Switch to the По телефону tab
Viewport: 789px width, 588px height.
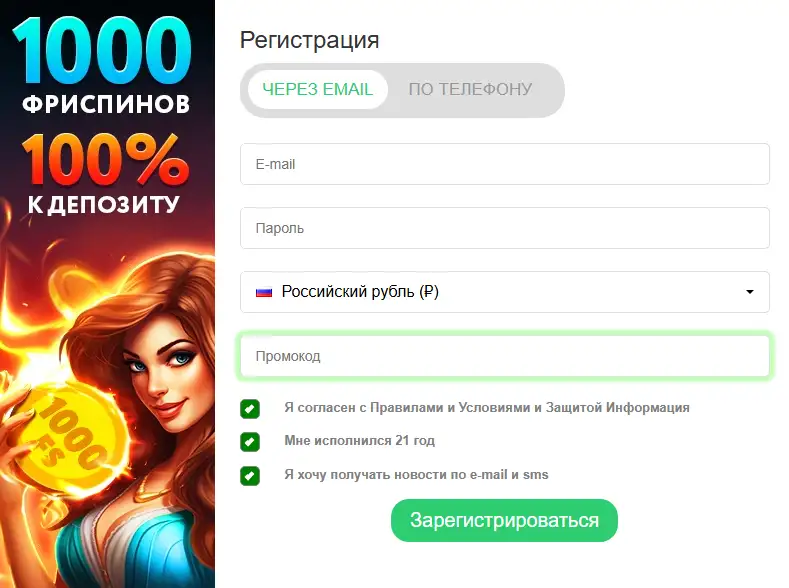point(470,90)
